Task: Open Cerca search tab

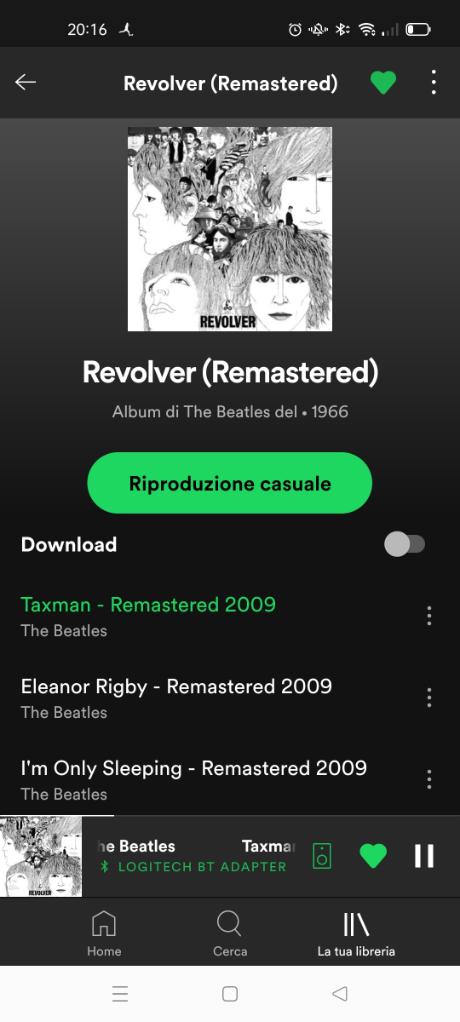Action: (230, 934)
